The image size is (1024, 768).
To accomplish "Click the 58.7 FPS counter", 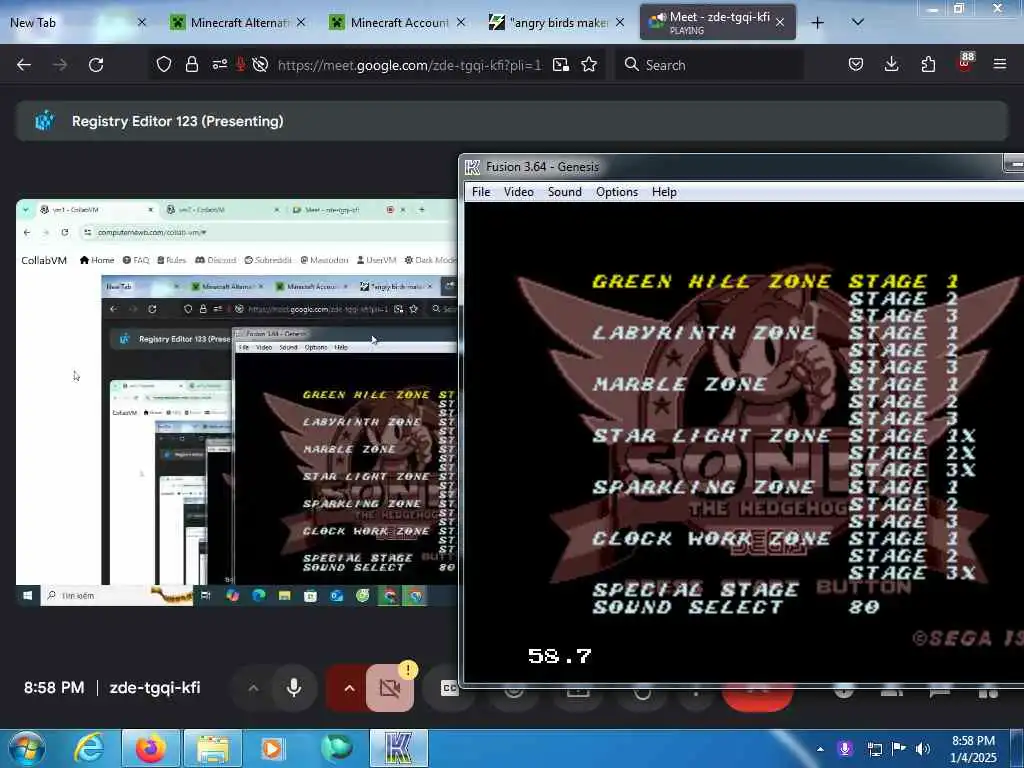I will click(560, 656).
